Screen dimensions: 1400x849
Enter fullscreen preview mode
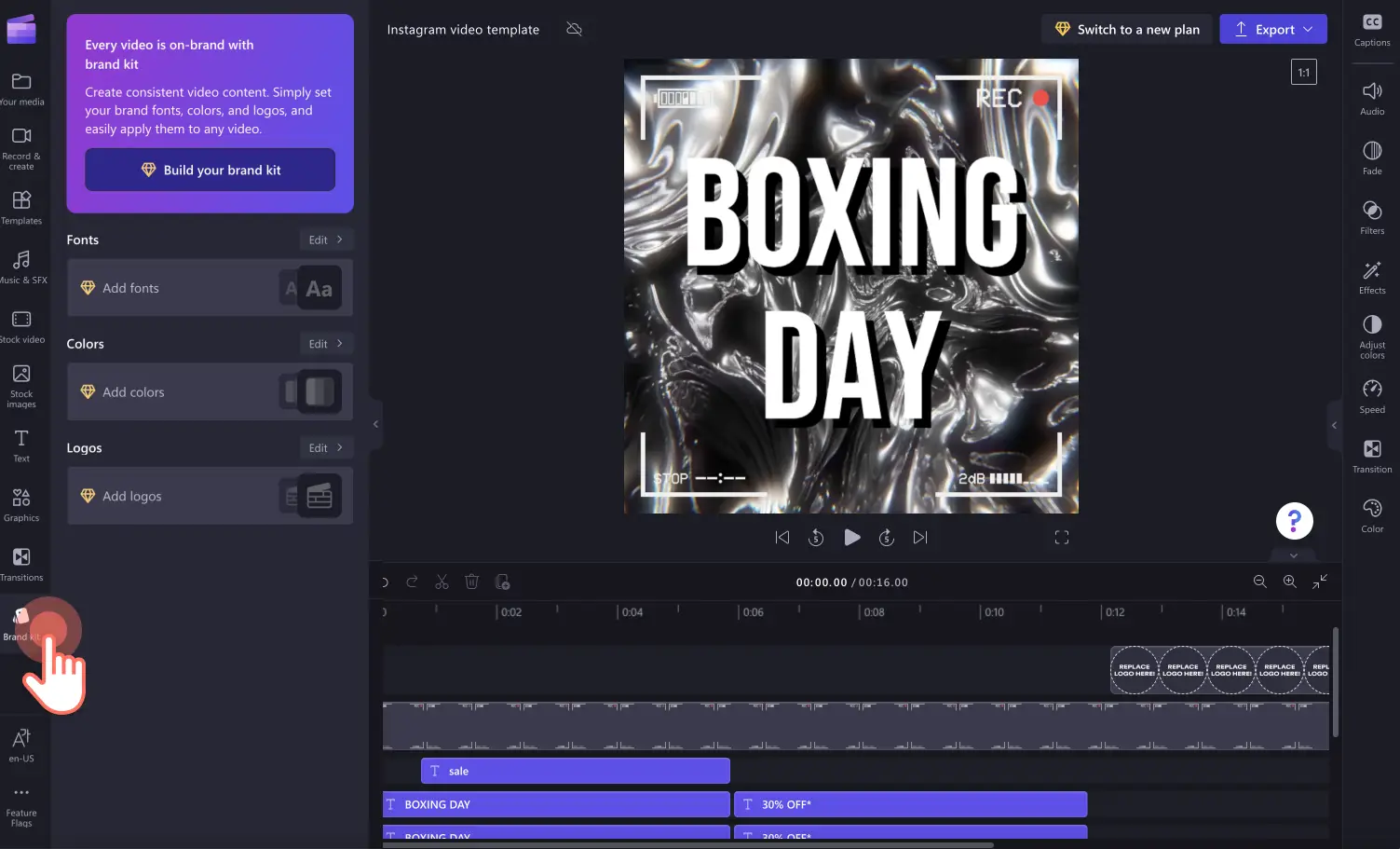(1062, 538)
